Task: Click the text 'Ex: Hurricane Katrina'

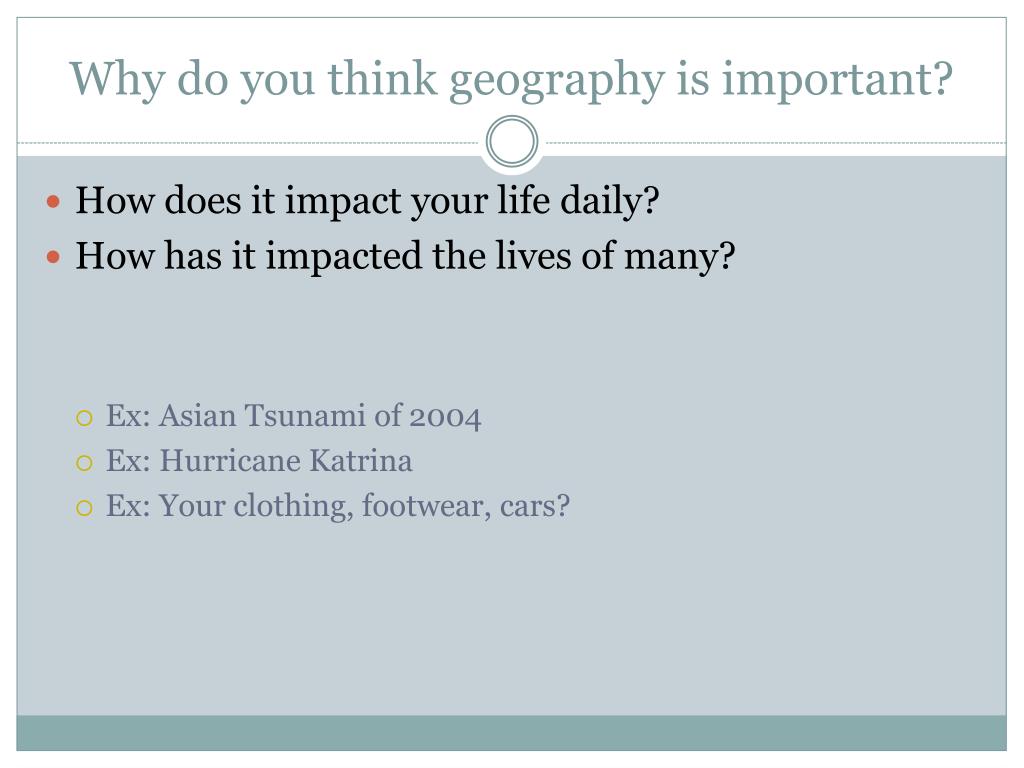Action: (x=259, y=461)
